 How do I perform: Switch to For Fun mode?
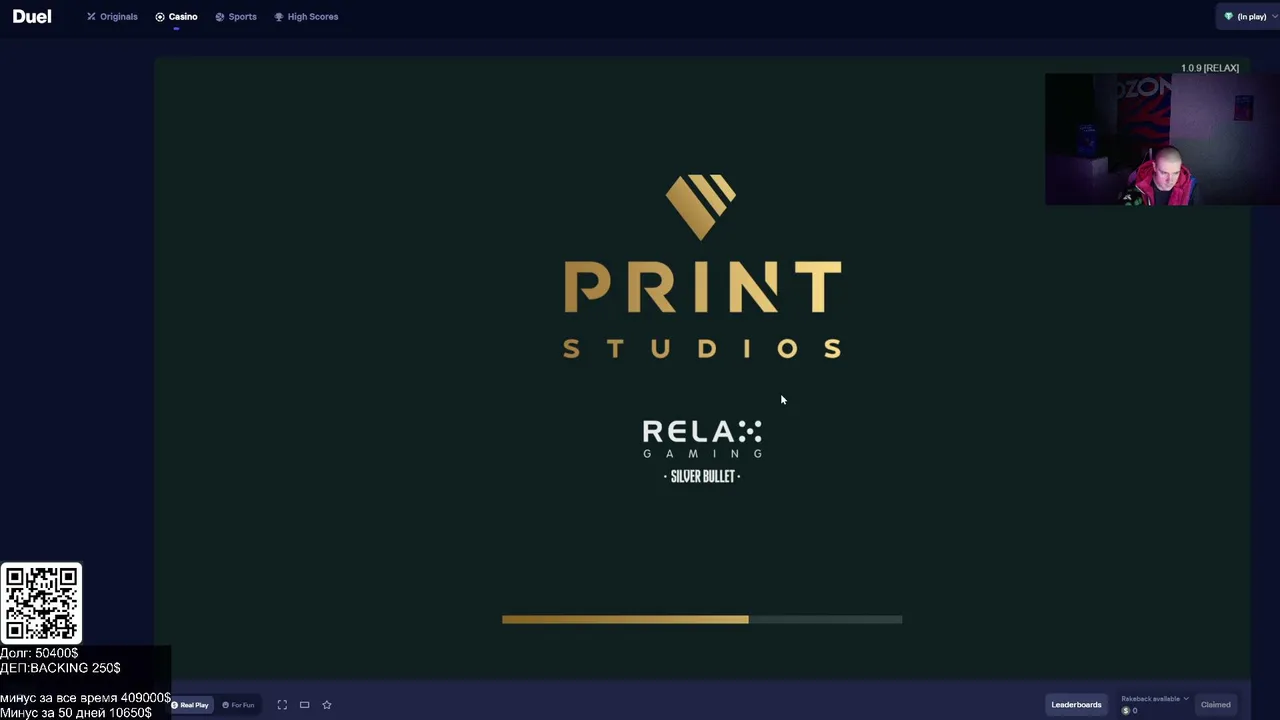click(x=238, y=705)
